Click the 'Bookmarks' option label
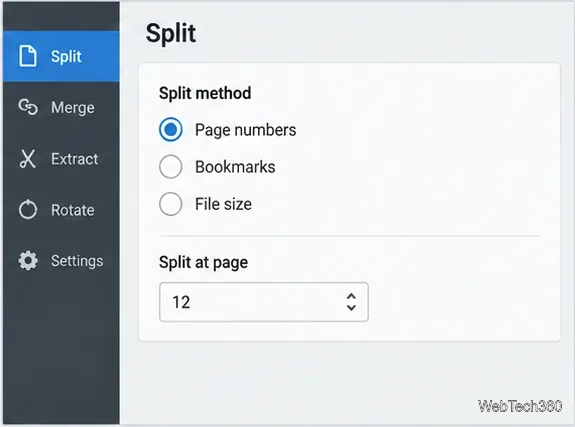This screenshot has height=427, width=575. pyautogui.click(x=235, y=167)
